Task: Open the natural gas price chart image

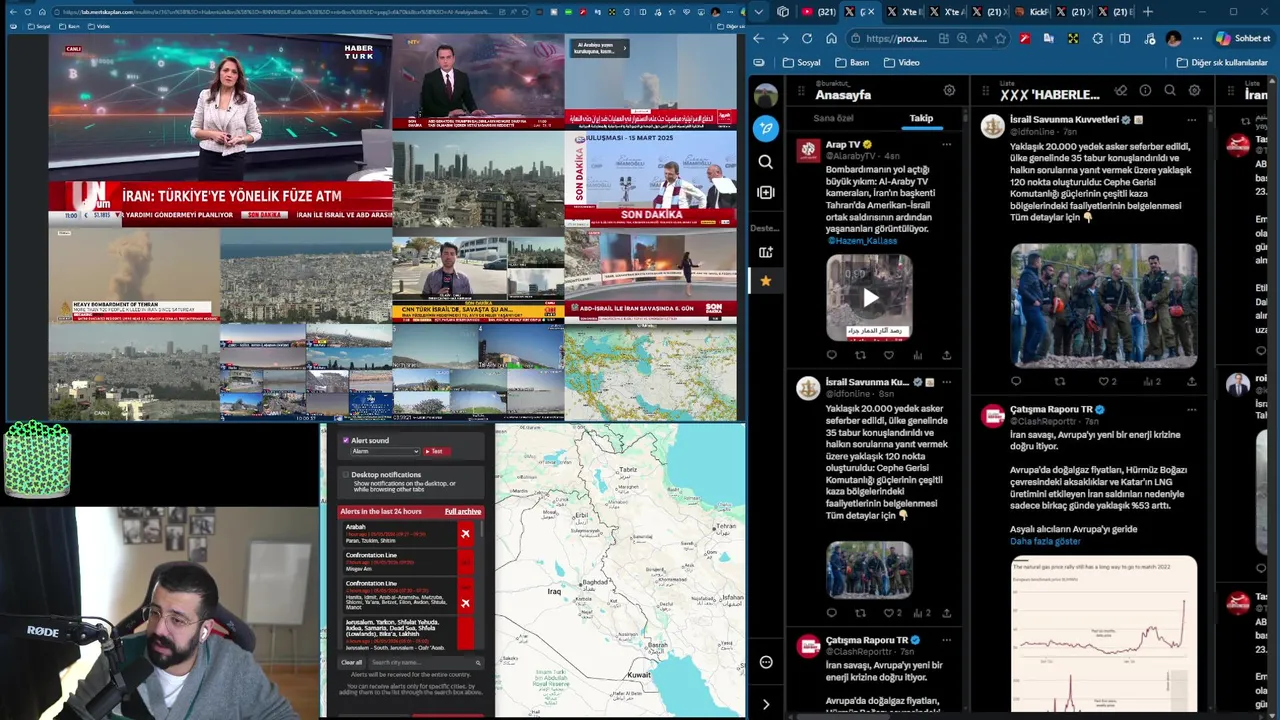Action: [x=1103, y=634]
